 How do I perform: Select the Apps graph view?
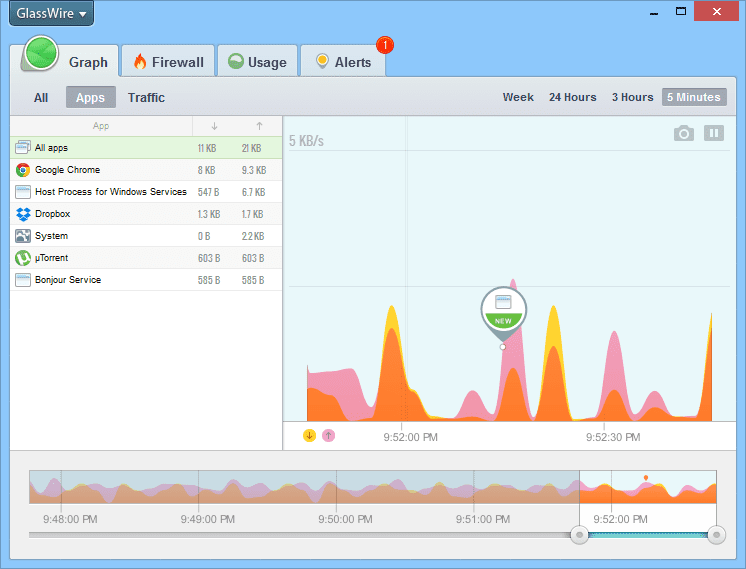click(90, 98)
